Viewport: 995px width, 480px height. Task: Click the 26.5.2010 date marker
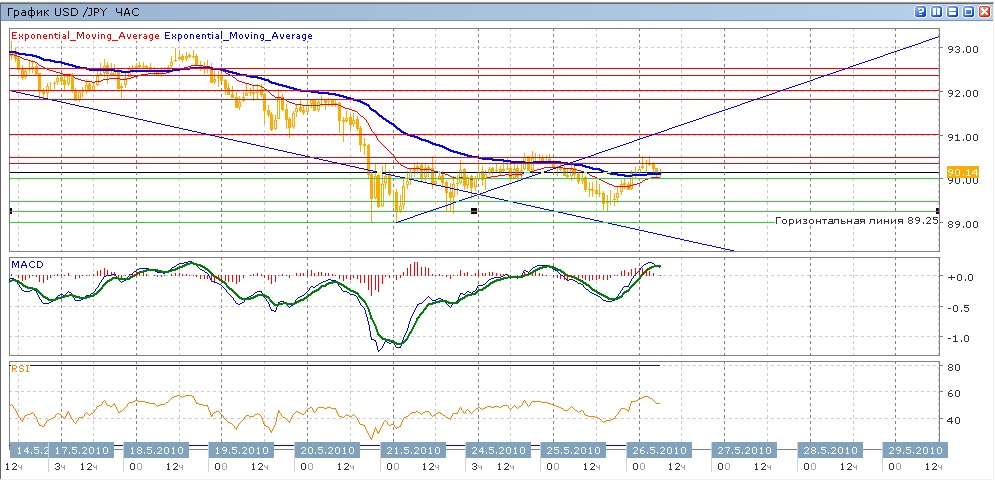(x=657, y=449)
